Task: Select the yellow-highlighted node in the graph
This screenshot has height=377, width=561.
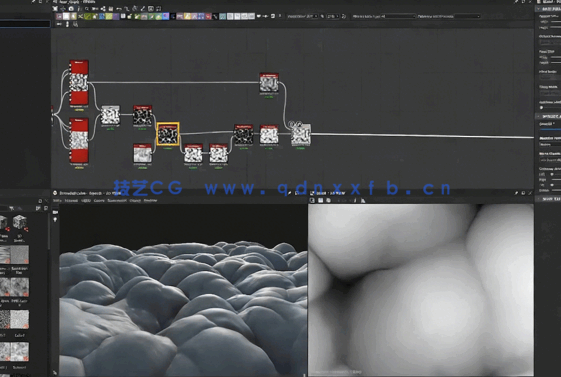Action: 168,134
